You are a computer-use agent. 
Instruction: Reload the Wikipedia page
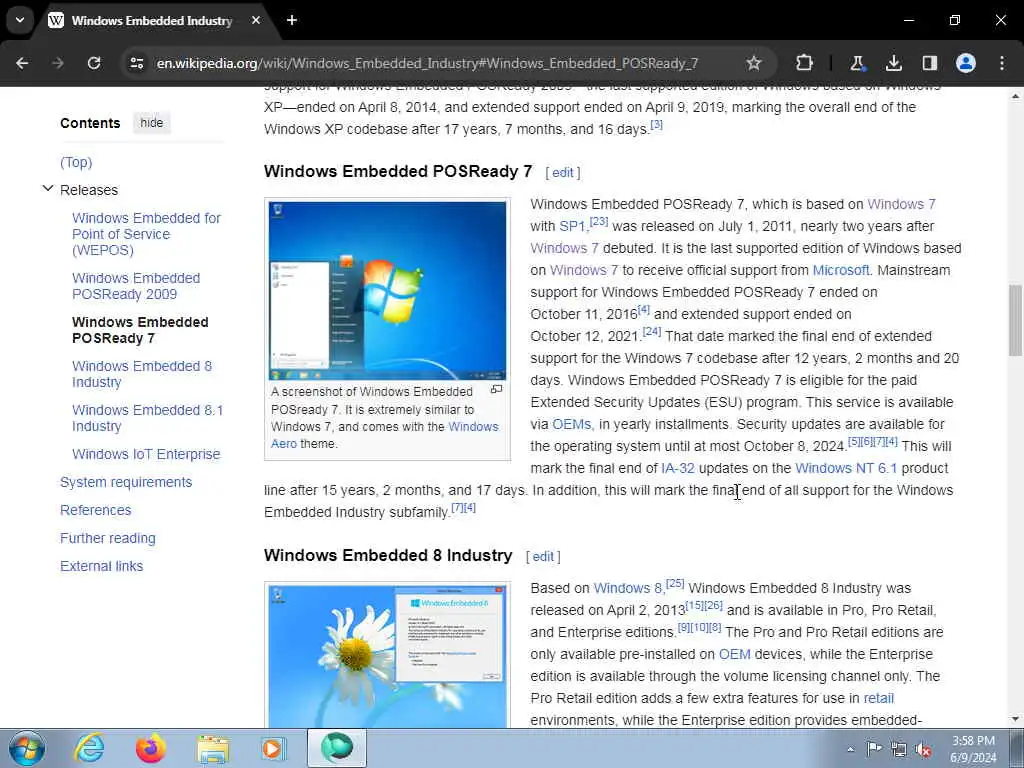94,63
